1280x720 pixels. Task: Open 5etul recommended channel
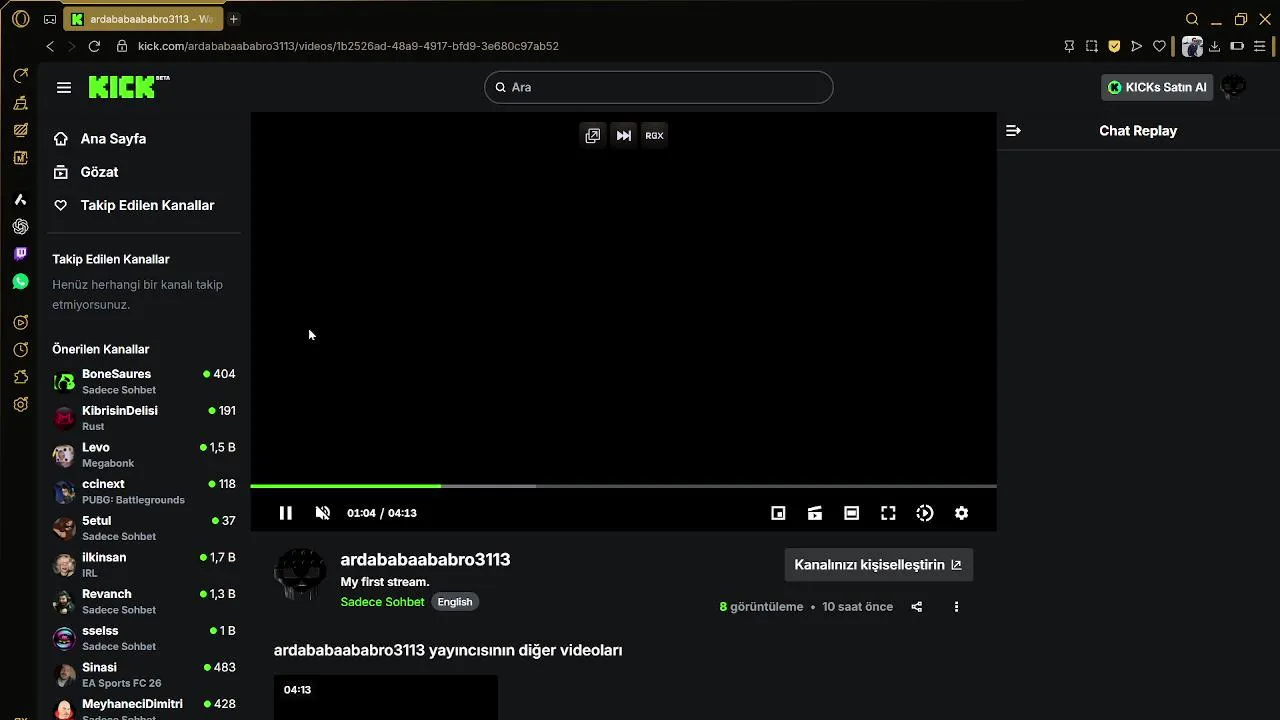(144, 528)
